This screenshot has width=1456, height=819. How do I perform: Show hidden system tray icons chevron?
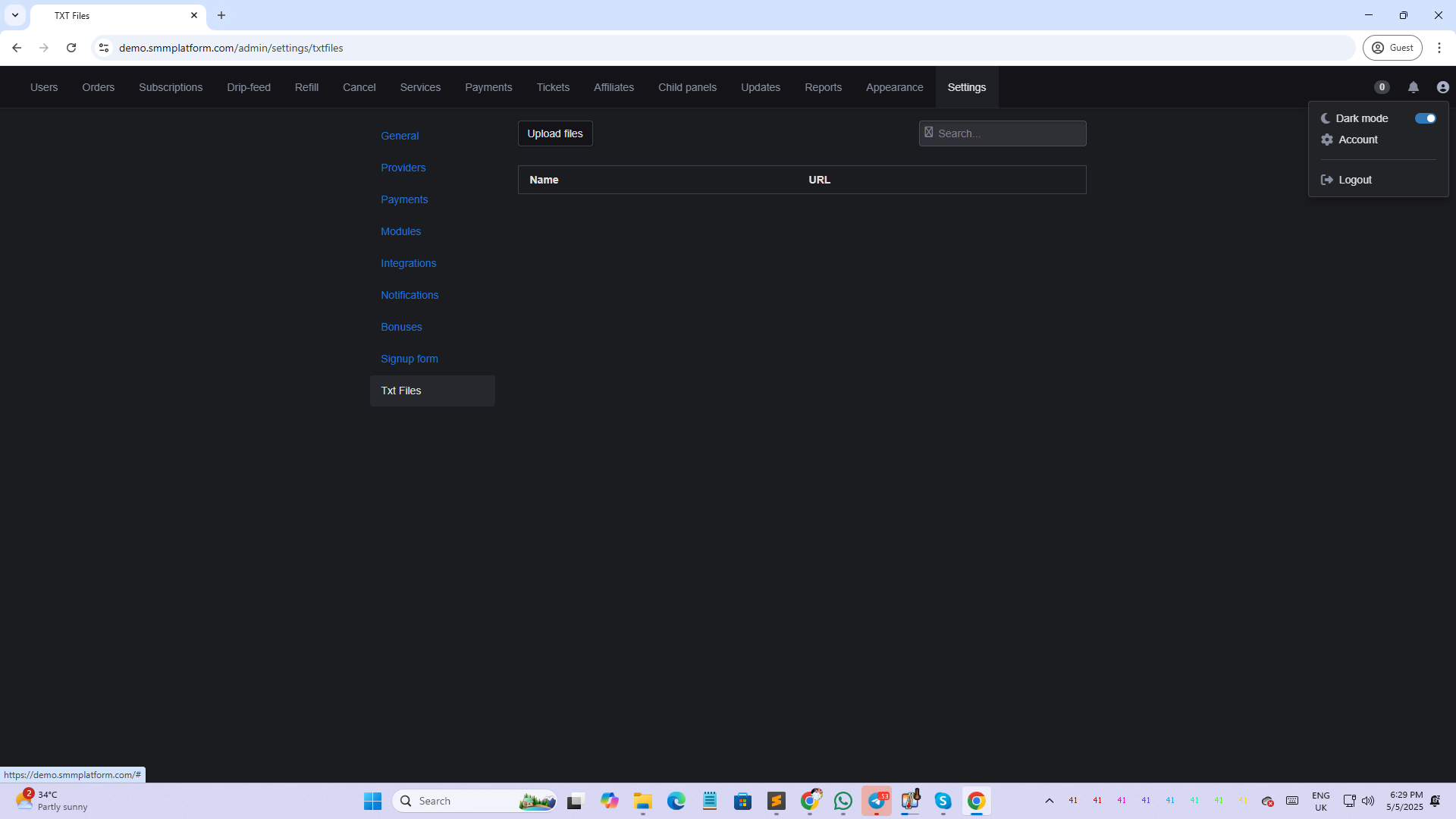[1049, 801]
